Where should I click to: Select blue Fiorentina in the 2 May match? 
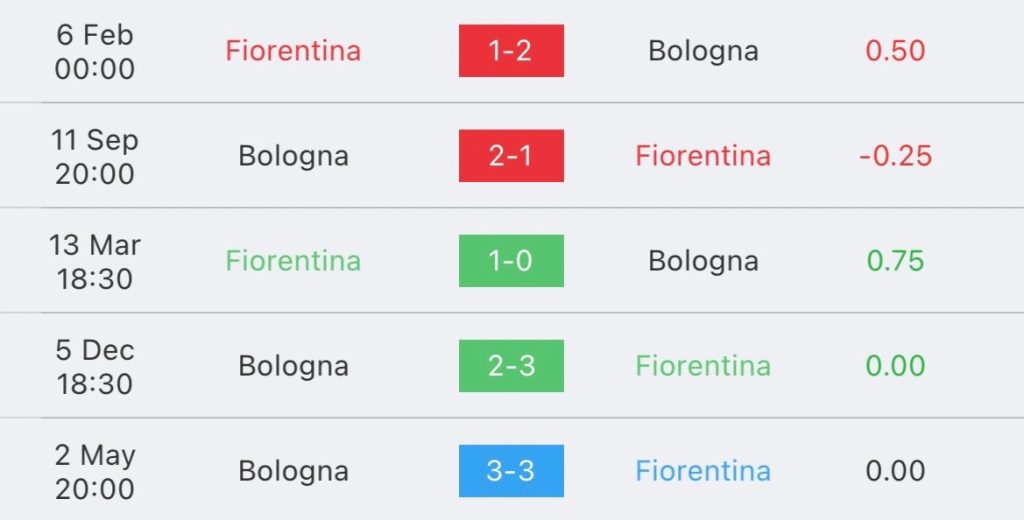(x=703, y=471)
